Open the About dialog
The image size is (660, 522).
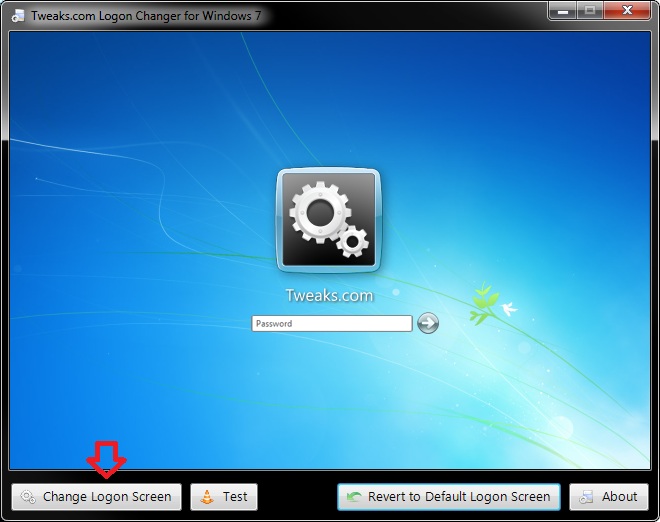[x=609, y=497]
